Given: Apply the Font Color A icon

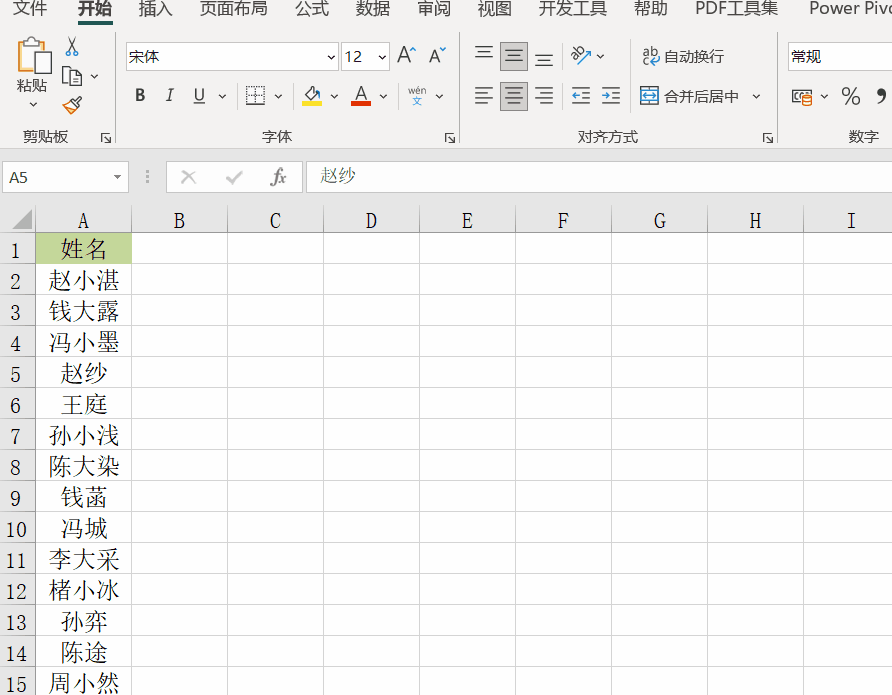Looking at the screenshot, I should pyautogui.click(x=359, y=95).
